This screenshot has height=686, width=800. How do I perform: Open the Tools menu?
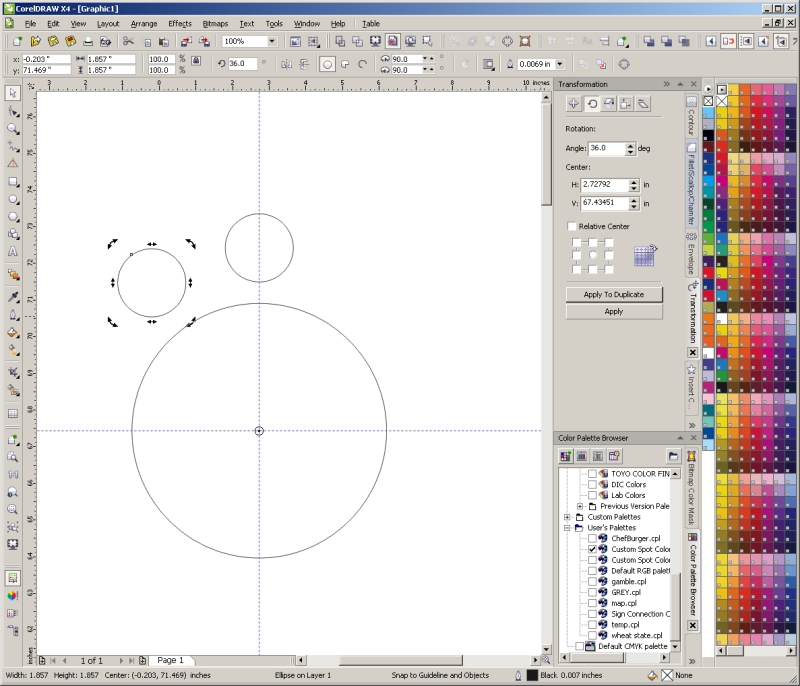pos(274,23)
